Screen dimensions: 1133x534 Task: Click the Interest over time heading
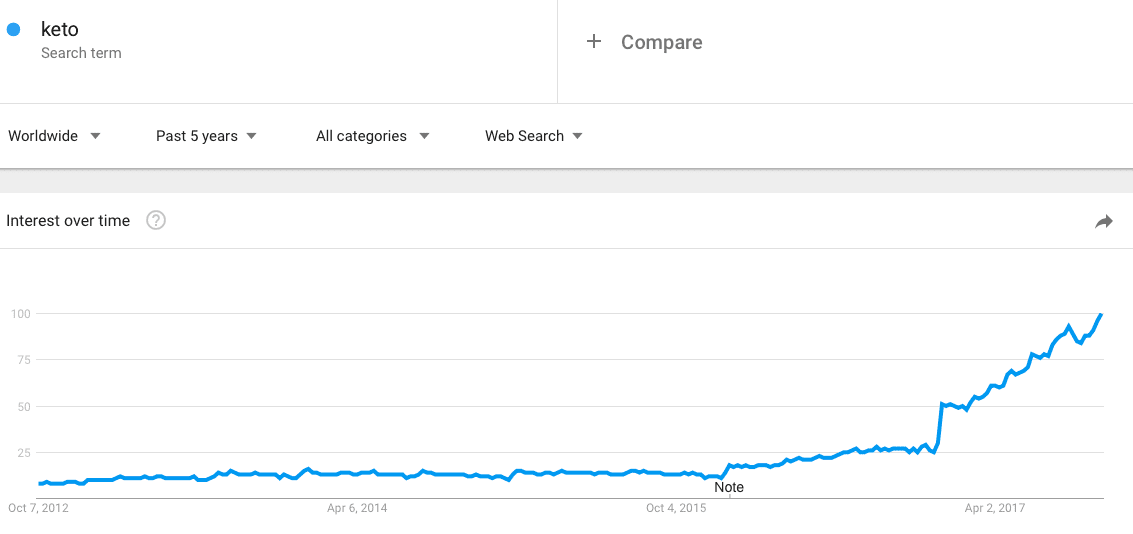tap(68, 221)
